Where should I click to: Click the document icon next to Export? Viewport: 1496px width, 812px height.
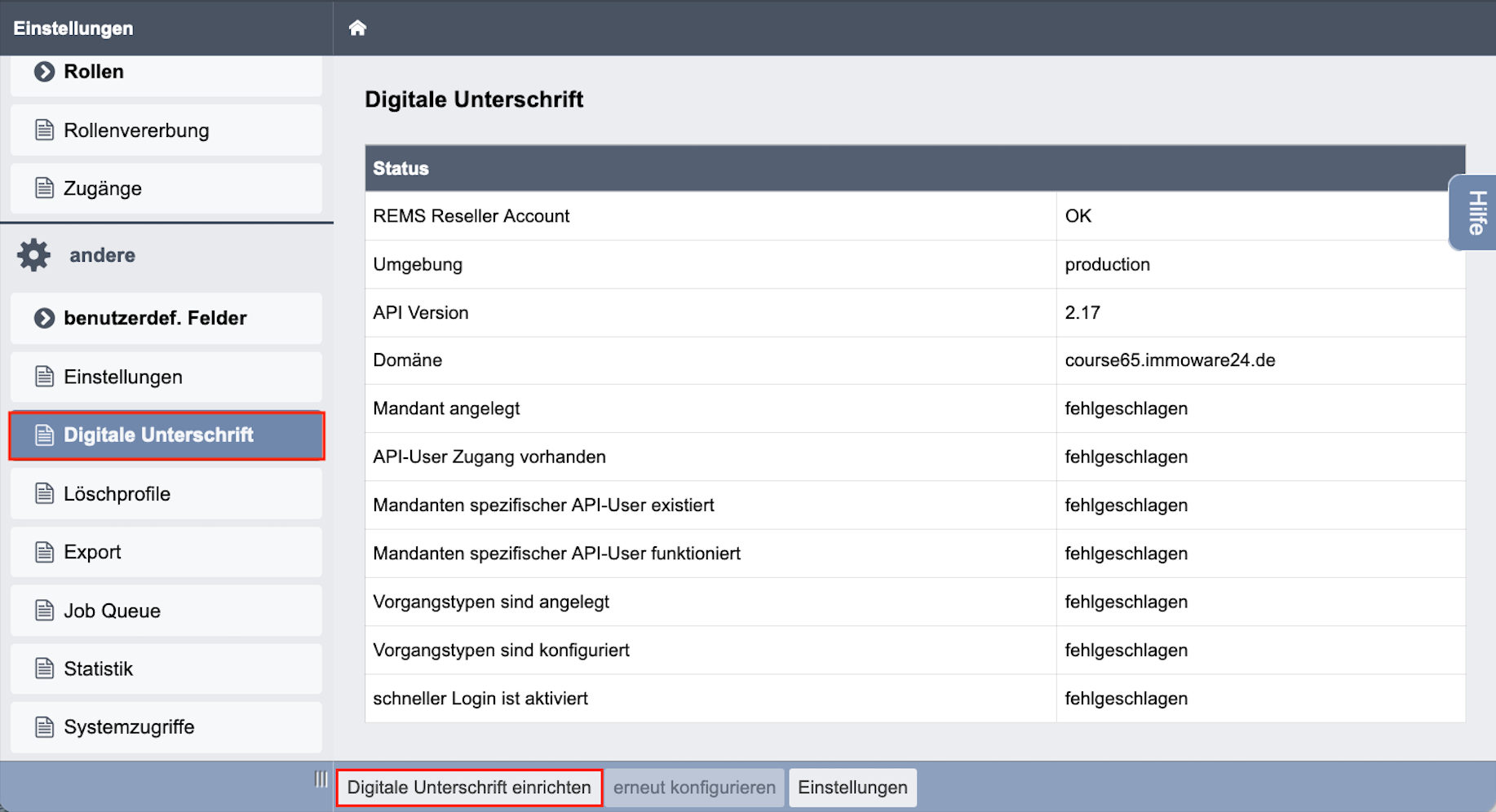45,552
